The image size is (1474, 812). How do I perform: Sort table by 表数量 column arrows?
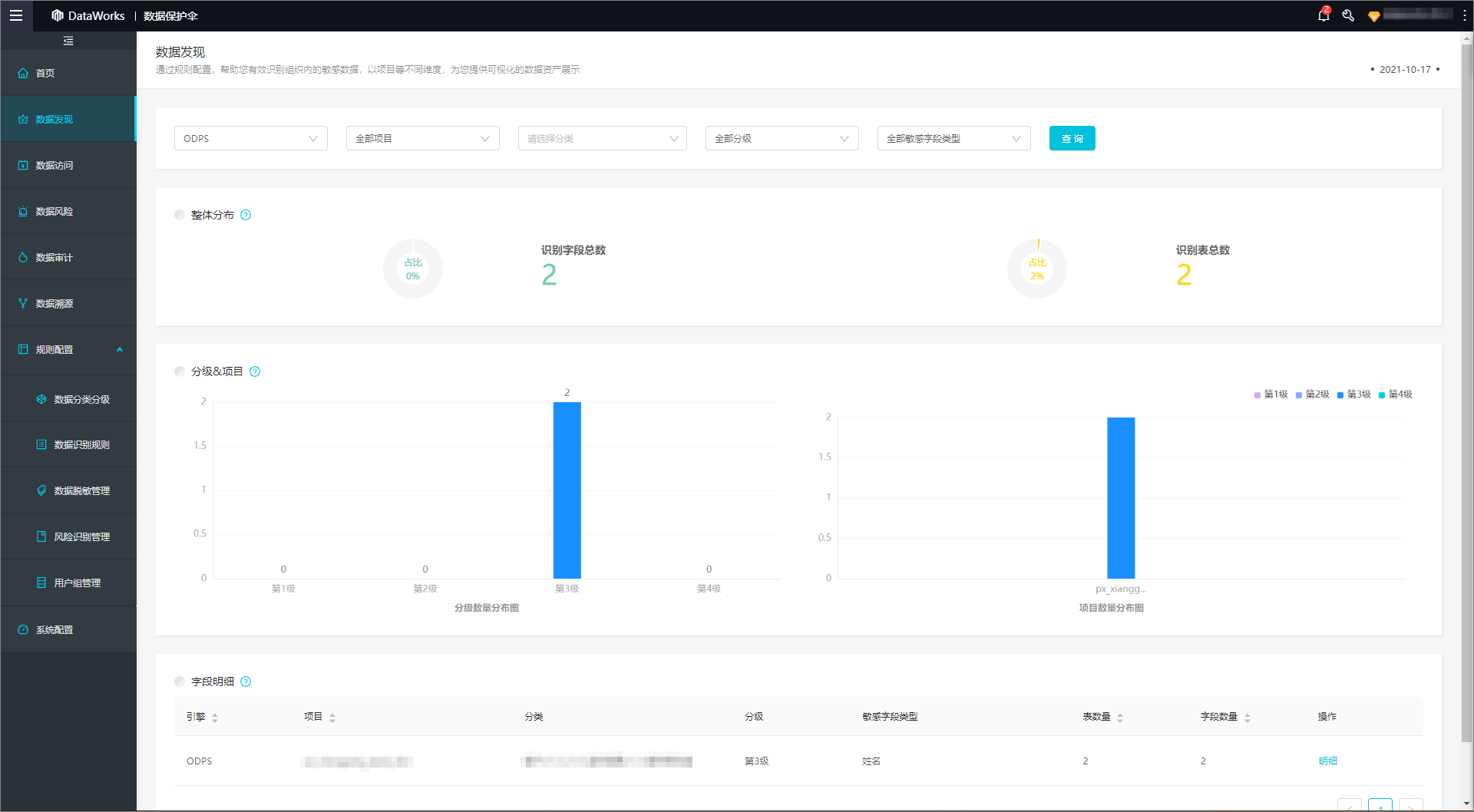pos(1120,718)
